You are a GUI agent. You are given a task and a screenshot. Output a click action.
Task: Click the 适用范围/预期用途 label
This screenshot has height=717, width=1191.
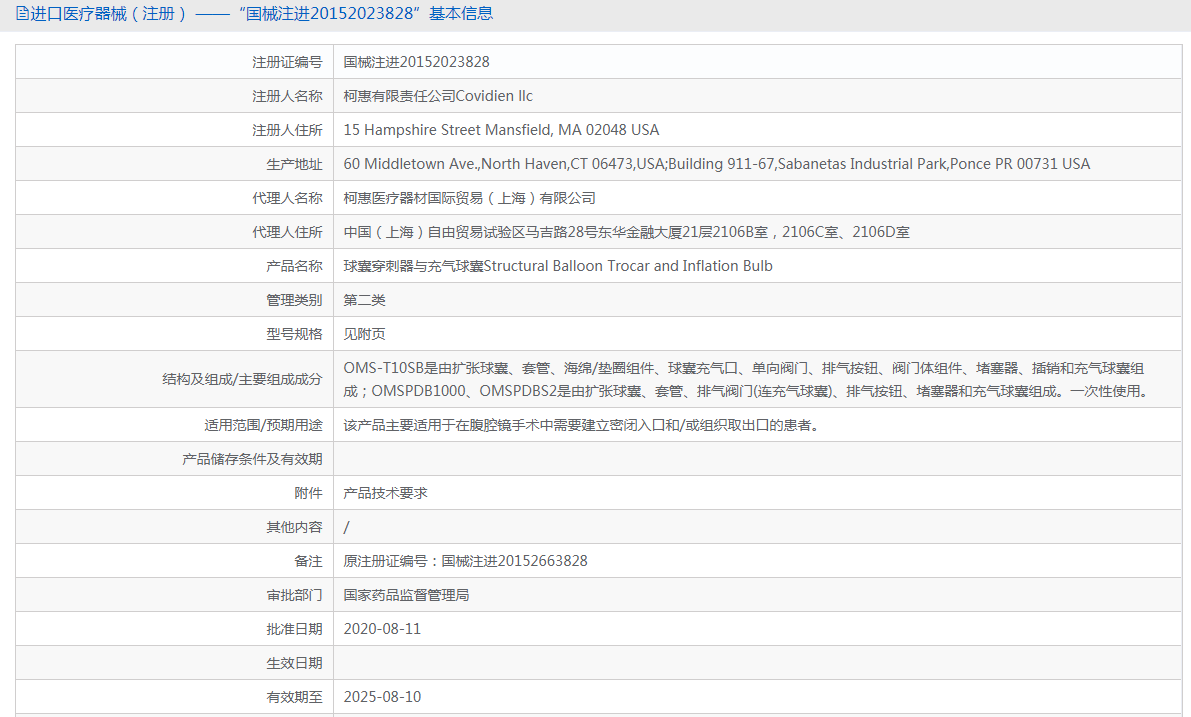pos(263,425)
